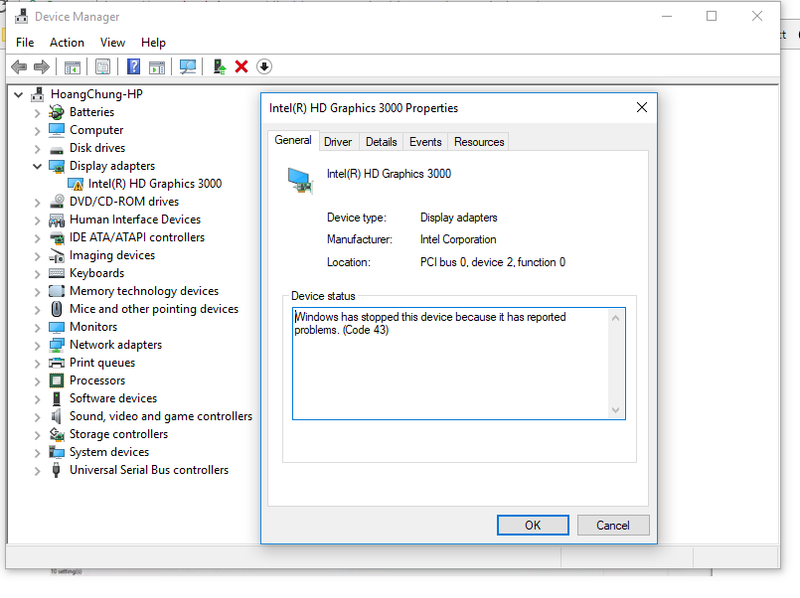The image size is (800, 598).
Task: Select Intel(R) HD Graphics 3000 tree item
Action: point(155,184)
